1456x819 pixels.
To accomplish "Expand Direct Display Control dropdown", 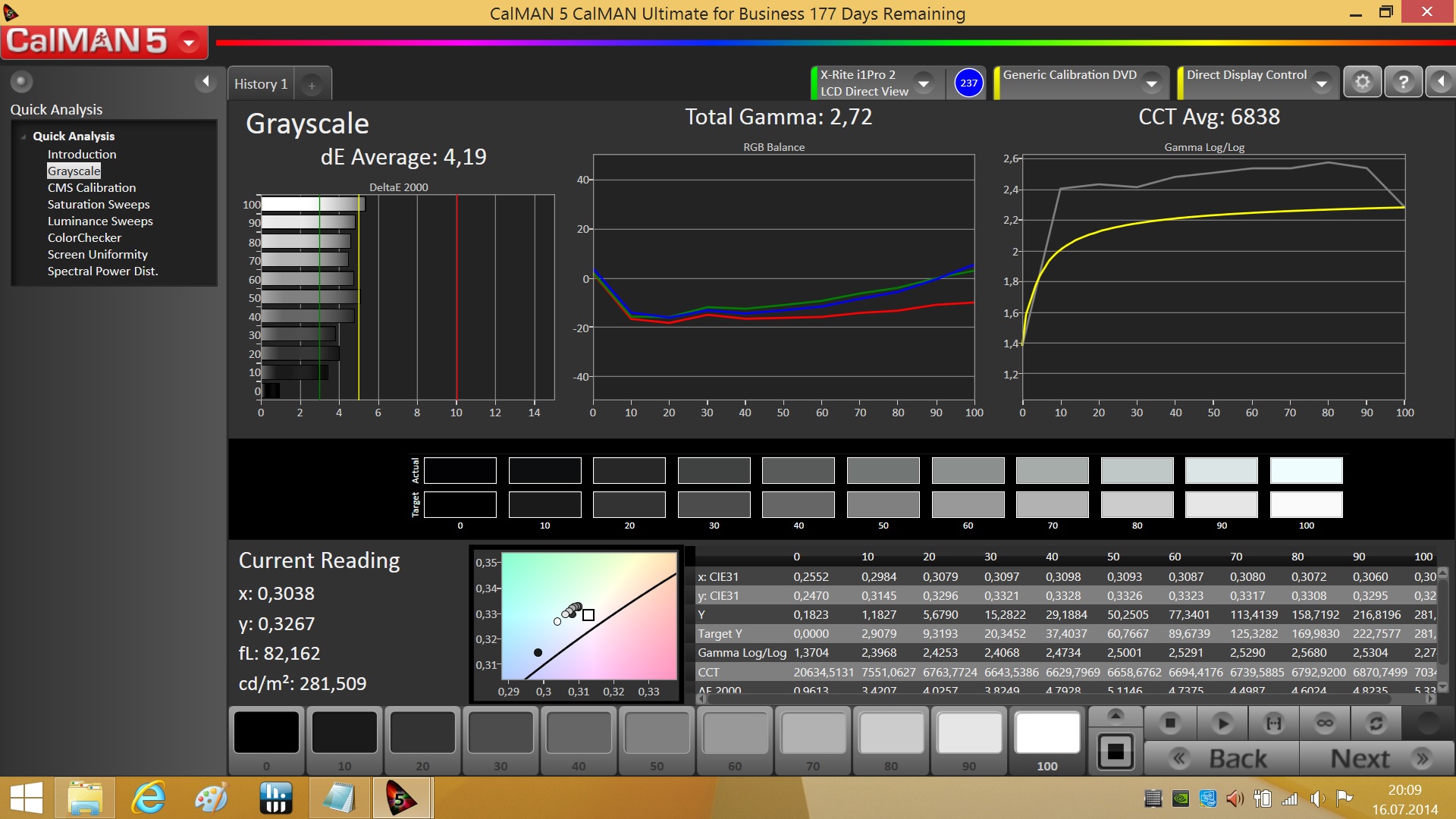I will click(1322, 83).
